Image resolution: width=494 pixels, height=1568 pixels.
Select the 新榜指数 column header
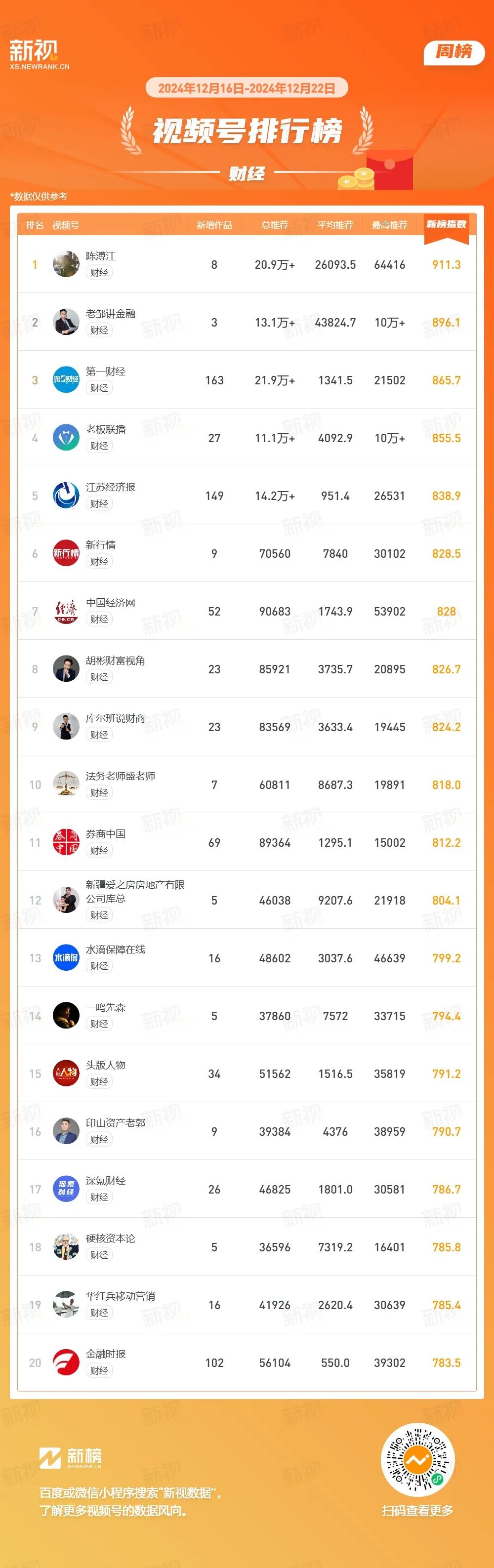click(x=446, y=225)
